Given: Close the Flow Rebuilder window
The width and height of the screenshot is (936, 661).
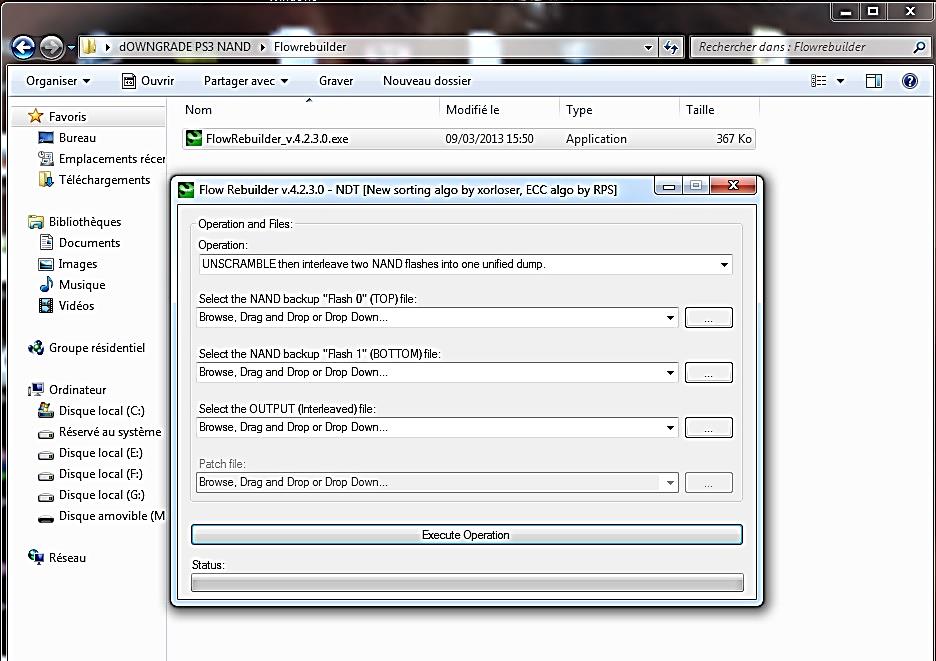Looking at the screenshot, I should 733,186.
